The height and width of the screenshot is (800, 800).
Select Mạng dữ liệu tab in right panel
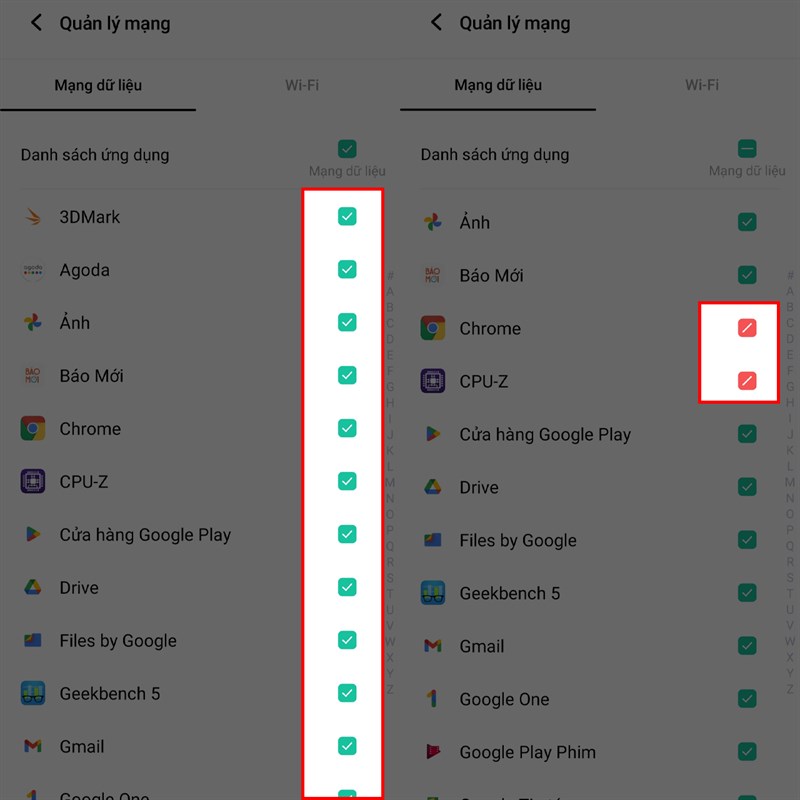[498, 84]
